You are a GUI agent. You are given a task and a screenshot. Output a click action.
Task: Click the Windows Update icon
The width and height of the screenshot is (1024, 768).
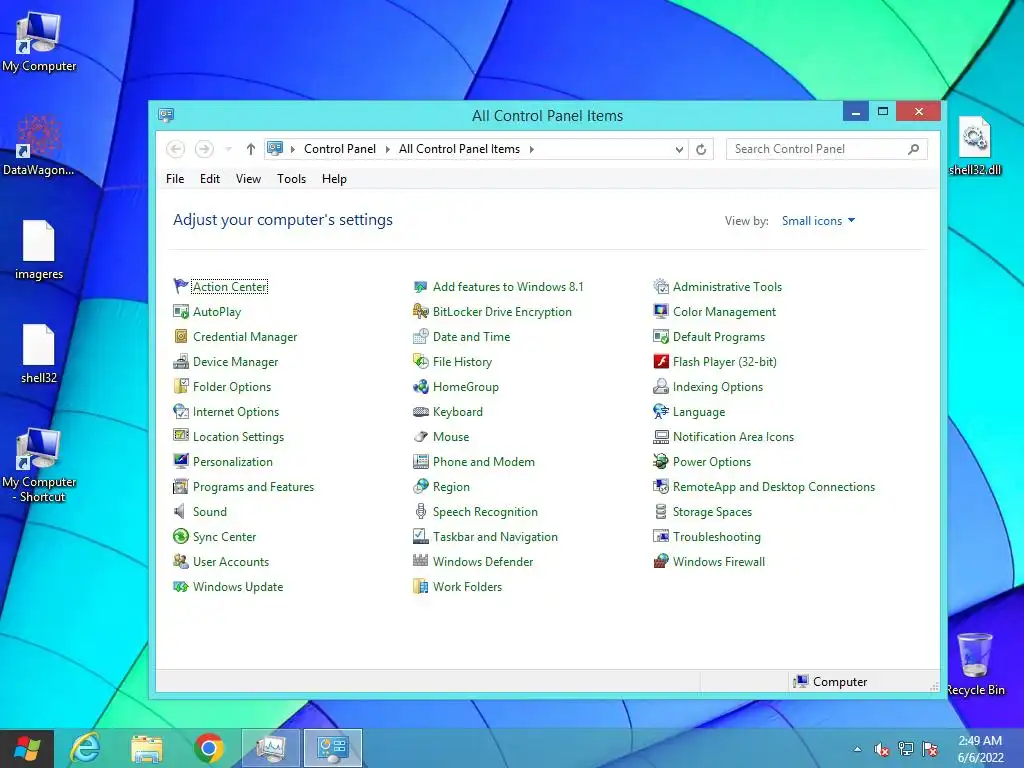181,586
